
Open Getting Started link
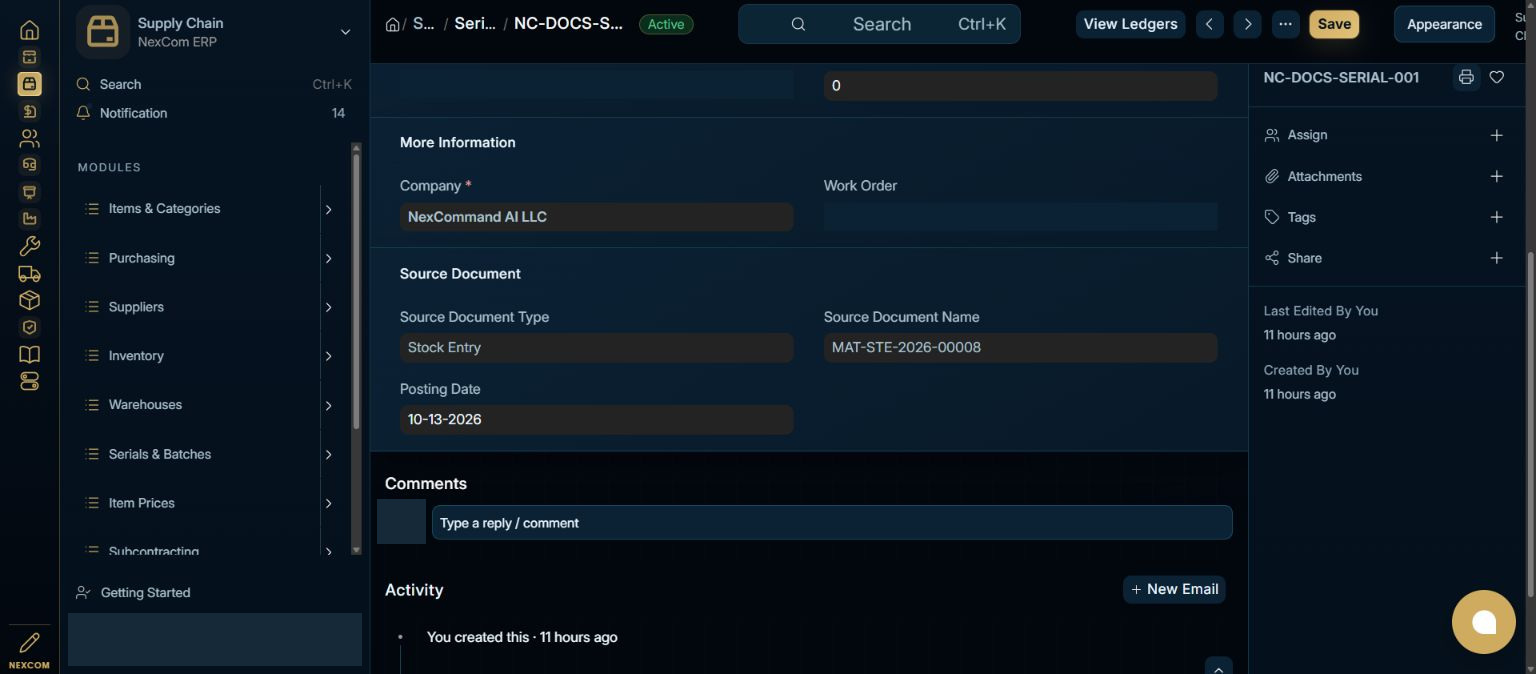click(x=145, y=592)
